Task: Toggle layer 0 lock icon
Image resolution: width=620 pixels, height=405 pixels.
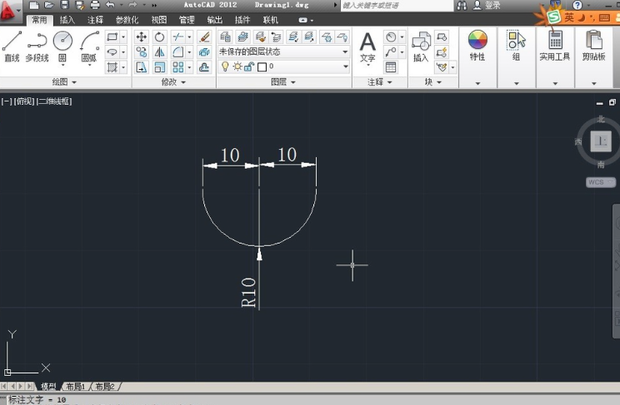Action: (x=249, y=66)
